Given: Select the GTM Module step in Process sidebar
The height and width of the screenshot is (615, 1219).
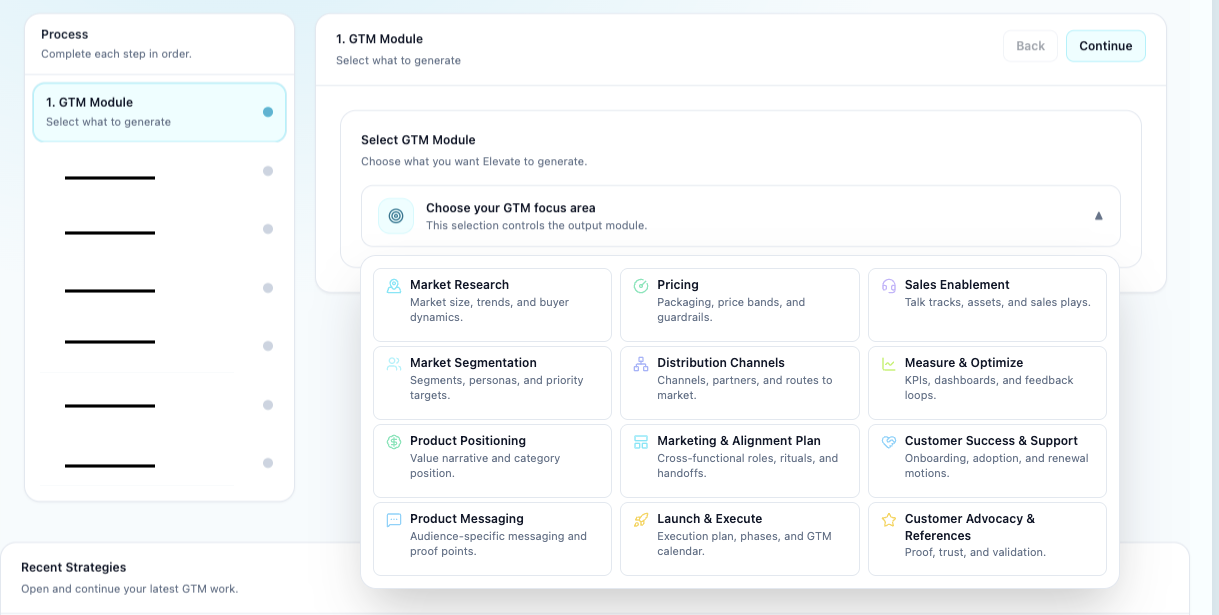Looking at the screenshot, I should point(159,112).
